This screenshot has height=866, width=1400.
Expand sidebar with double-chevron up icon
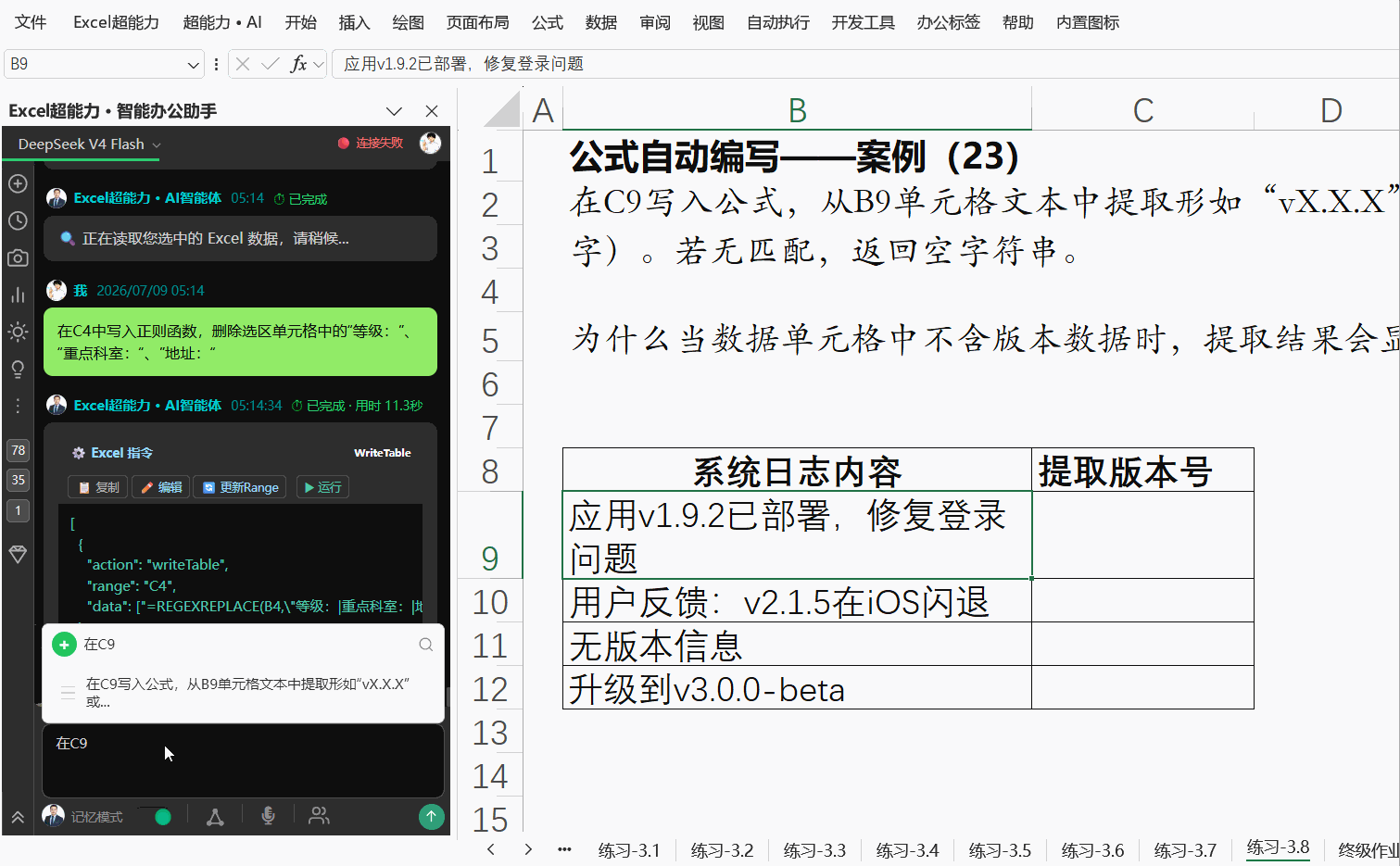pyautogui.click(x=18, y=817)
